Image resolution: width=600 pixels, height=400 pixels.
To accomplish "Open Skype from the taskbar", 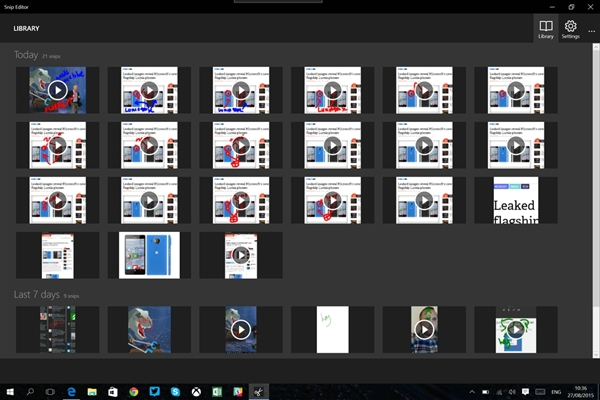I will [x=175, y=391].
